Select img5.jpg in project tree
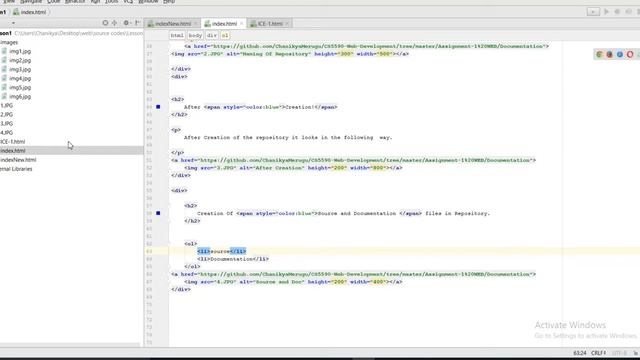The width and height of the screenshot is (640, 360). (x=20, y=87)
